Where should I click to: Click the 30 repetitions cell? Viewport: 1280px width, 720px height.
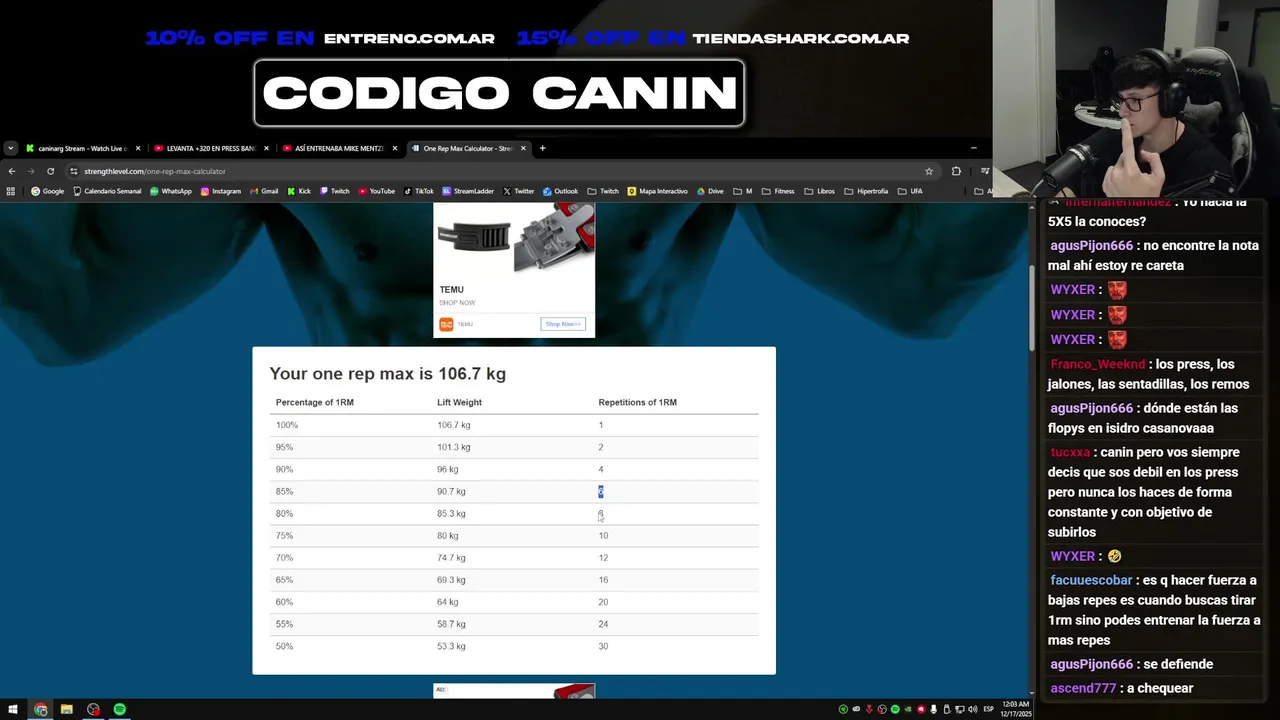[603, 646]
